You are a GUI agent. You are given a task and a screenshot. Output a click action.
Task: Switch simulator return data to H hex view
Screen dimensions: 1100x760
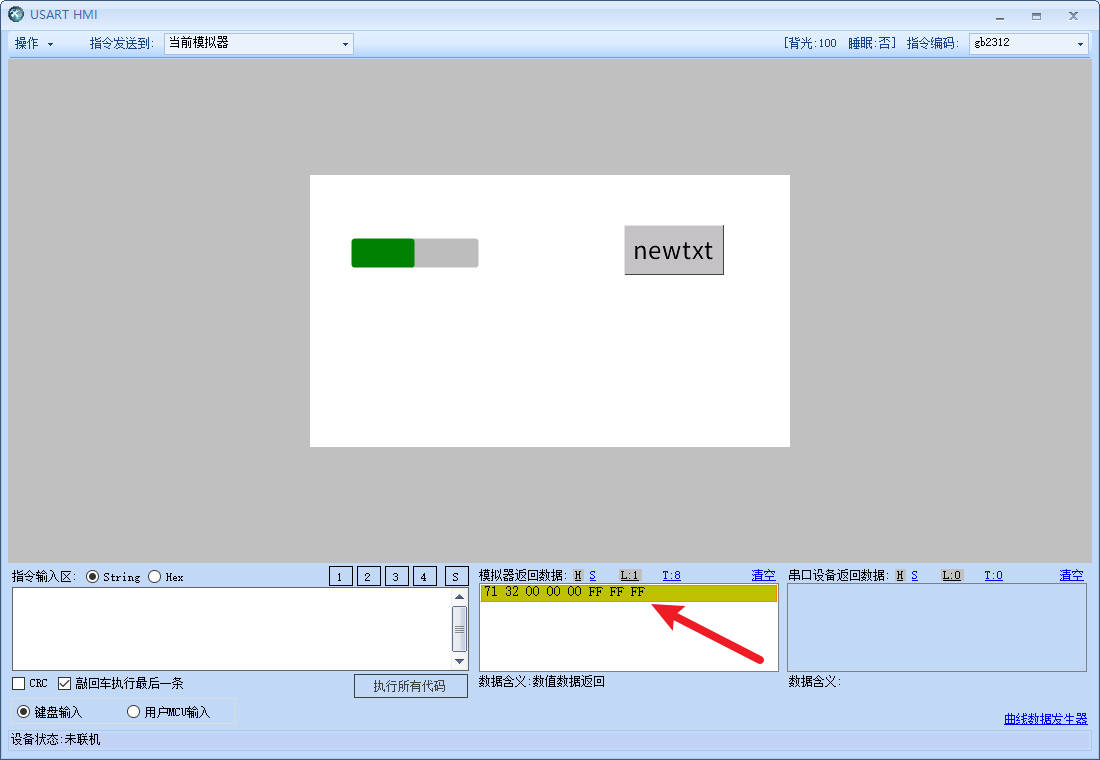[578, 575]
